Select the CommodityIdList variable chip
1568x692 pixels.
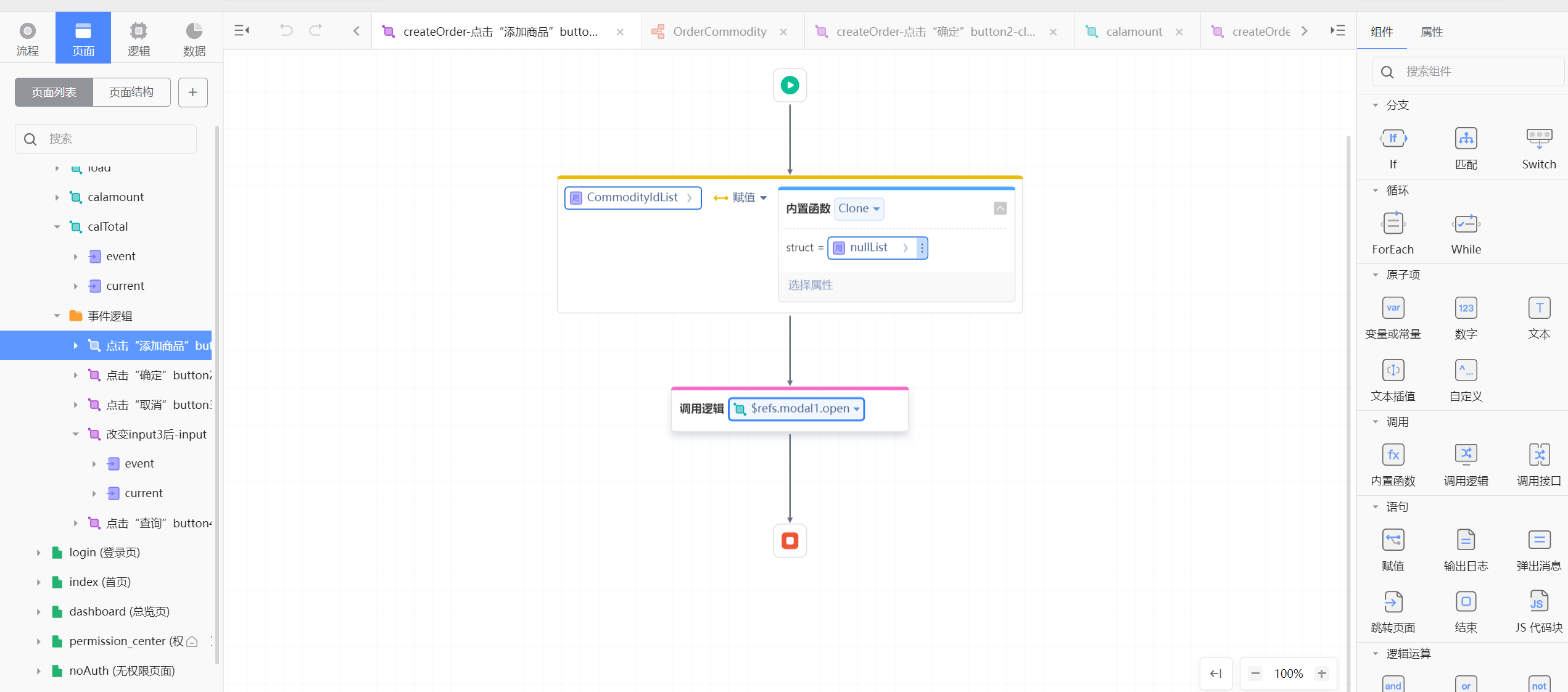click(633, 197)
